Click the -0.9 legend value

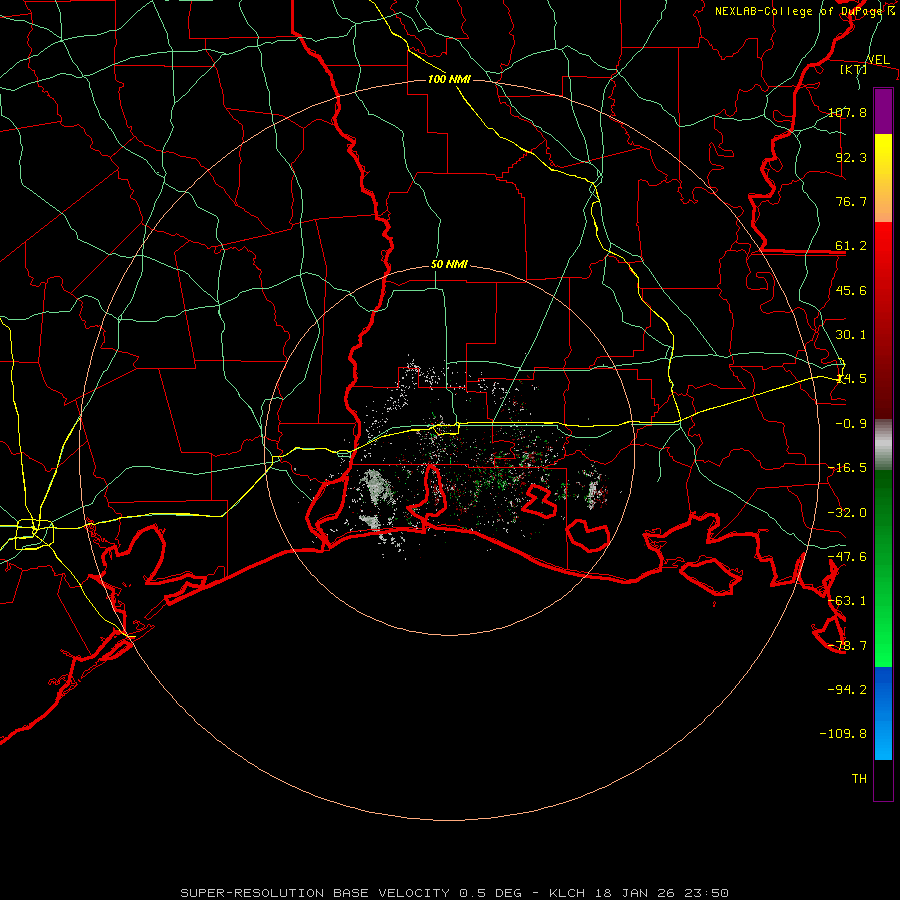point(851,424)
